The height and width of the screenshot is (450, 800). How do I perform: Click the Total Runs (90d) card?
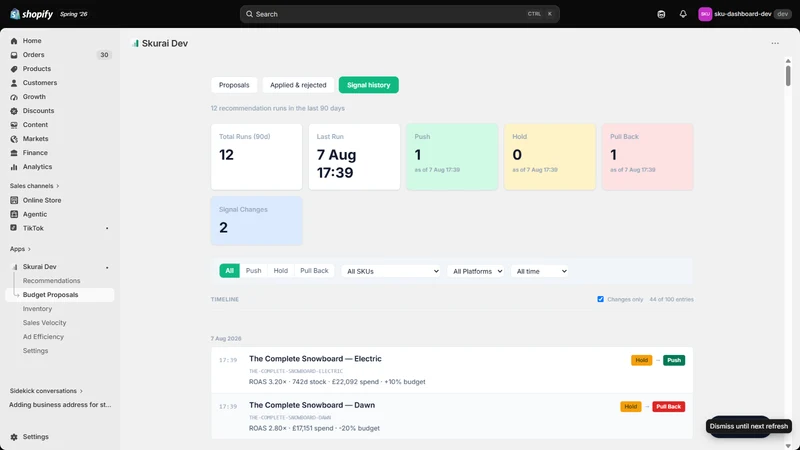[x=257, y=157]
